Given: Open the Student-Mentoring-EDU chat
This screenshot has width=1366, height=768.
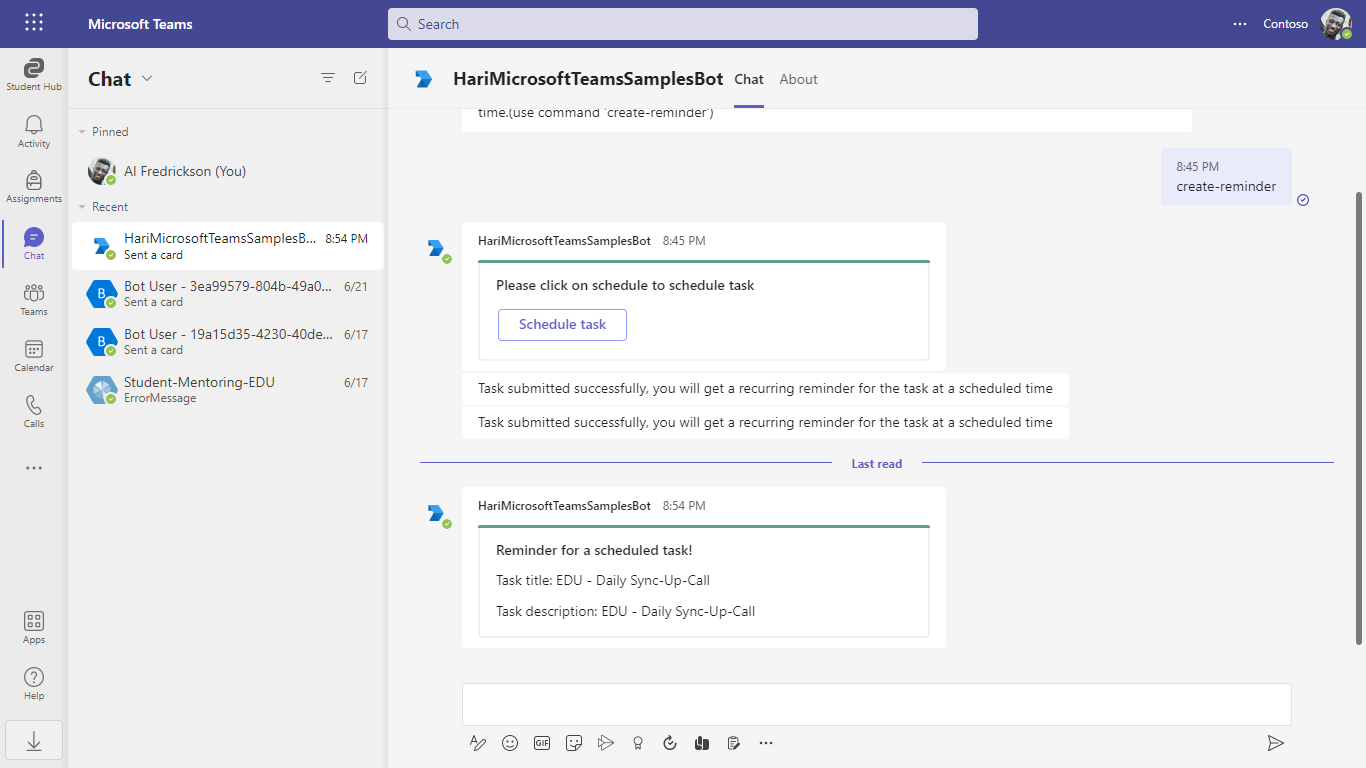Looking at the screenshot, I should point(227,390).
